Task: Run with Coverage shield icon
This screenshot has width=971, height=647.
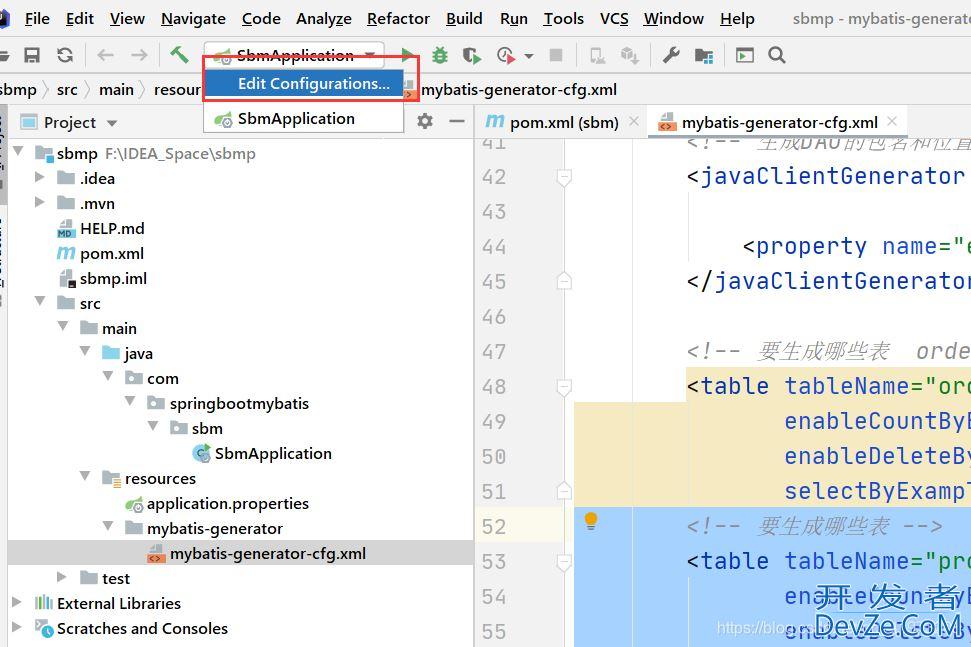Action: [472, 56]
